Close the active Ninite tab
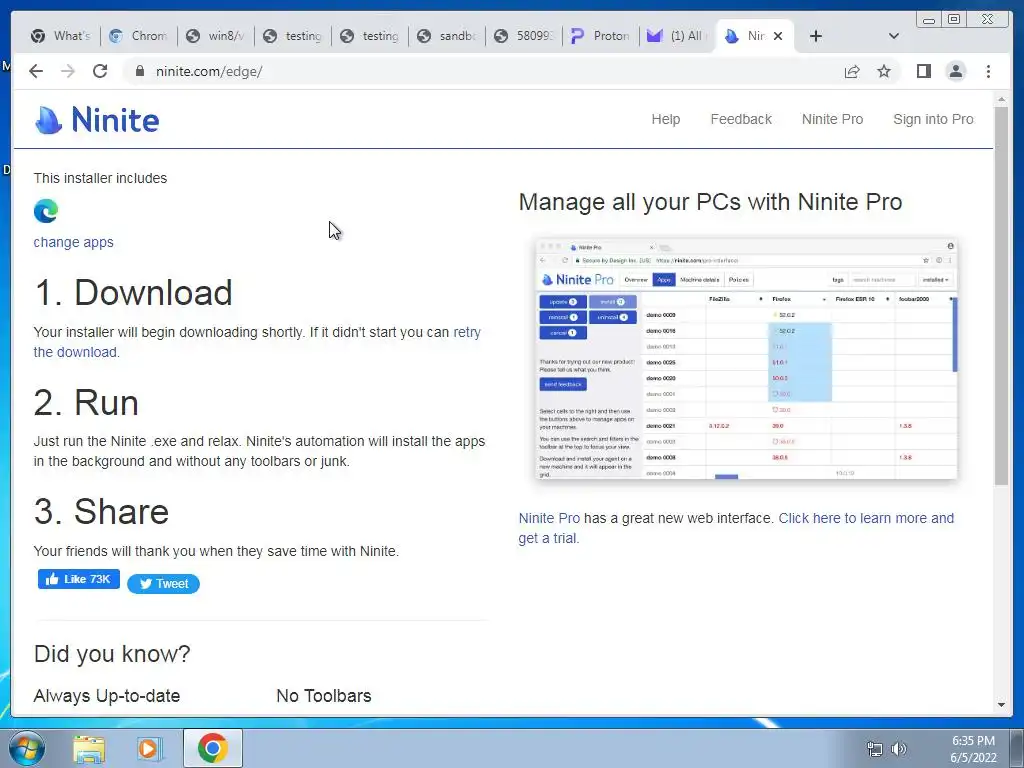Viewport: 1024px width, 768px height. click(x=778, y=36)
